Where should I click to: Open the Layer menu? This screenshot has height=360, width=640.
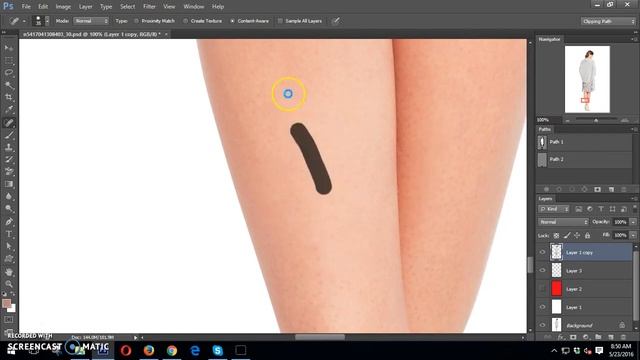pyautogui.click(x=85, y=7)
